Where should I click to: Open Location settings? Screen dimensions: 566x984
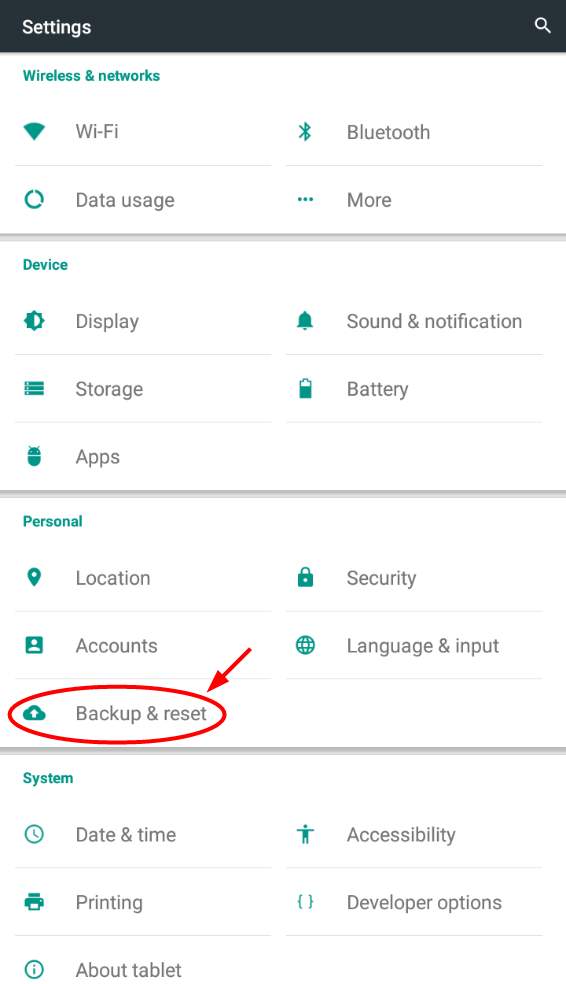click(x=144, y=577)
